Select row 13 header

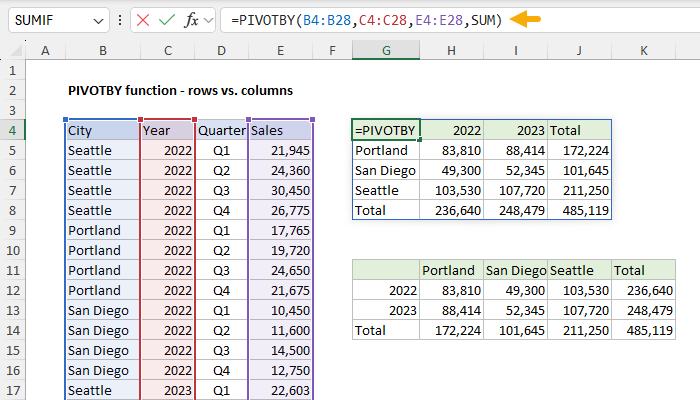coord(12,310)
